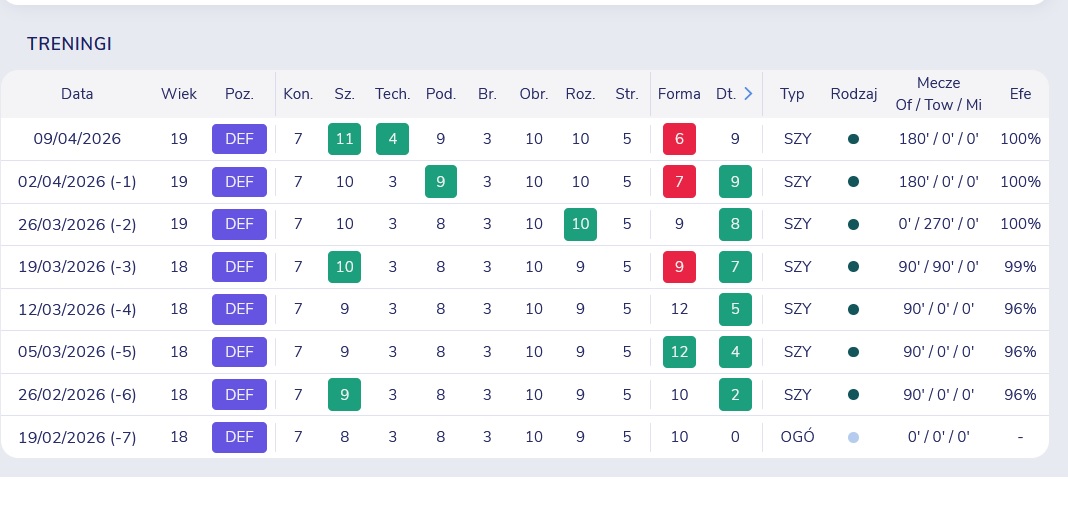
Task: Click the OGÓ type in the 19/02/2026 row
Action: (797, 437)
